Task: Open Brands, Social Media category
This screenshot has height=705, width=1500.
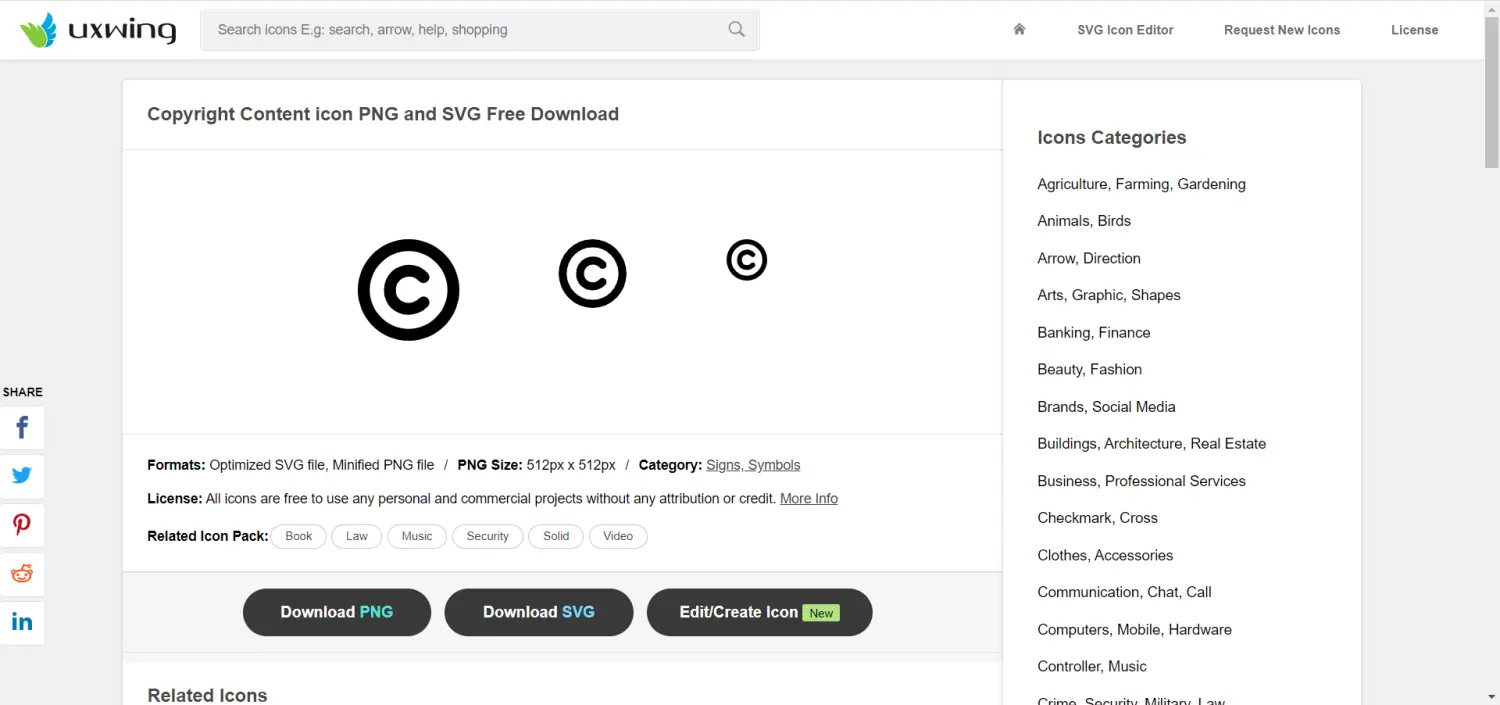Action: (x=1106, y=407)
